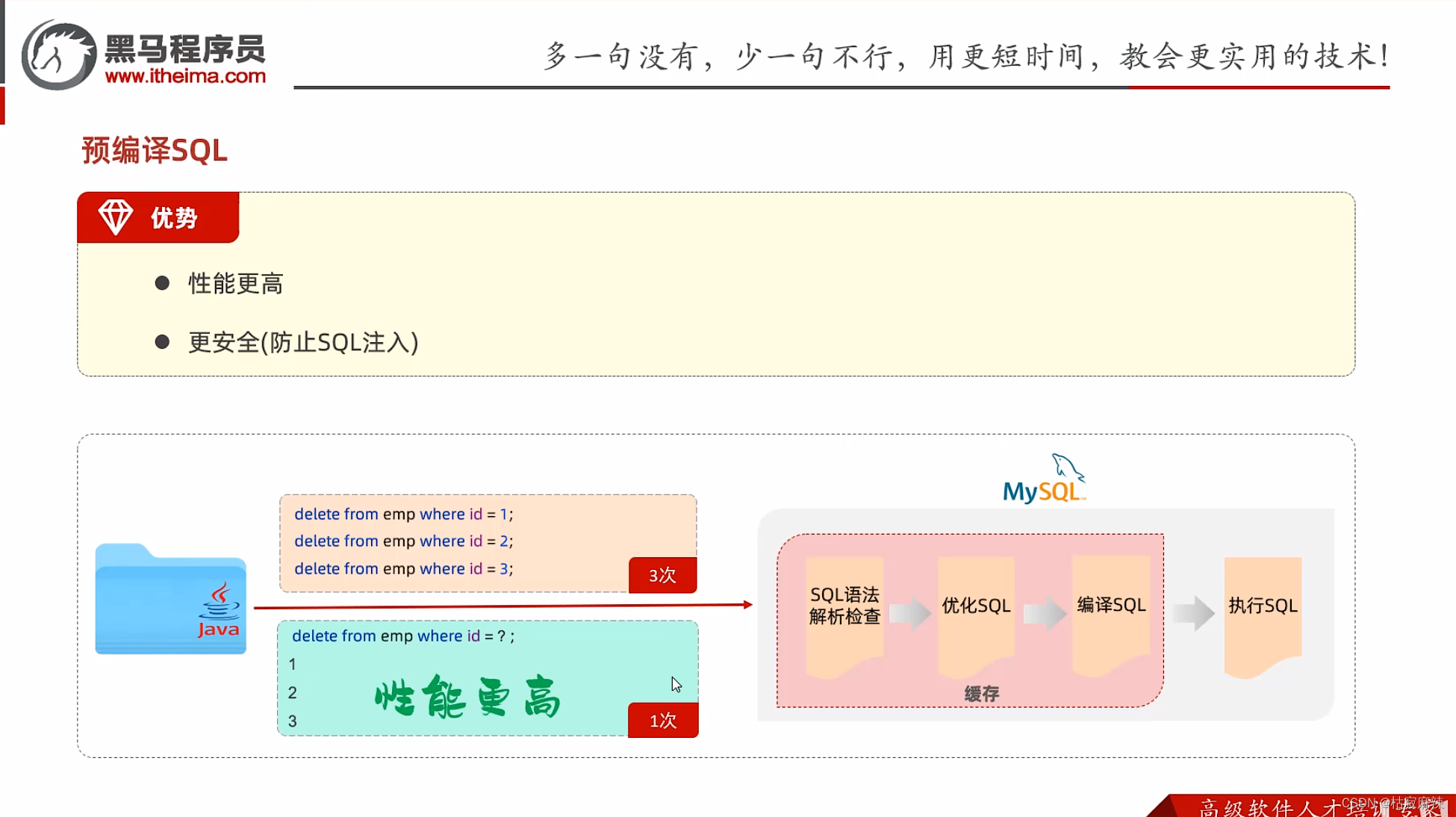Screen dimensions: 1456x817
Task: Click the 执行SQL step card
Action: pyautogui.click(x=1263, y=616)
